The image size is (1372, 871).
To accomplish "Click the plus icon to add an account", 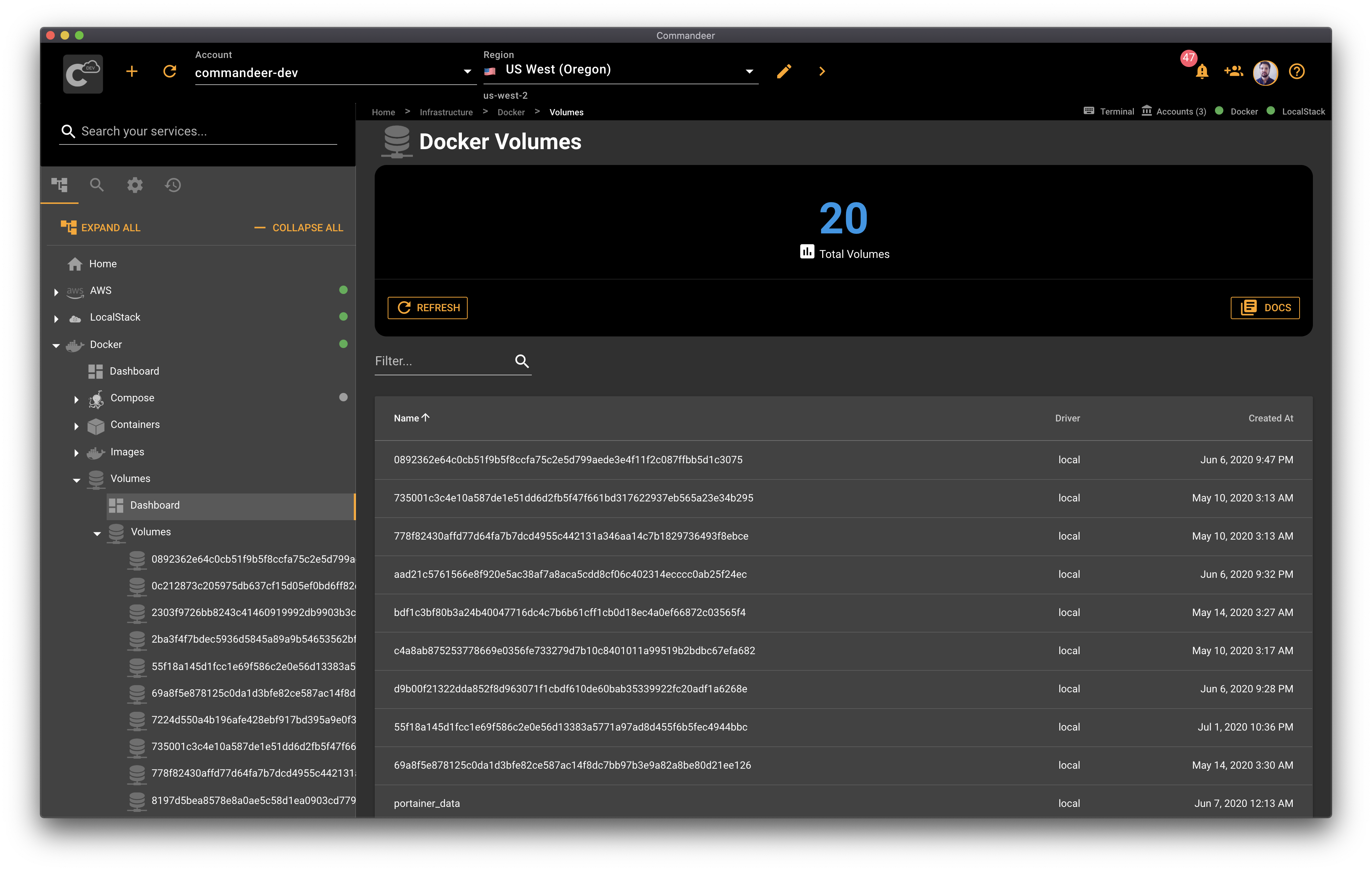I will pyautogui.click(x=132, y=71).
